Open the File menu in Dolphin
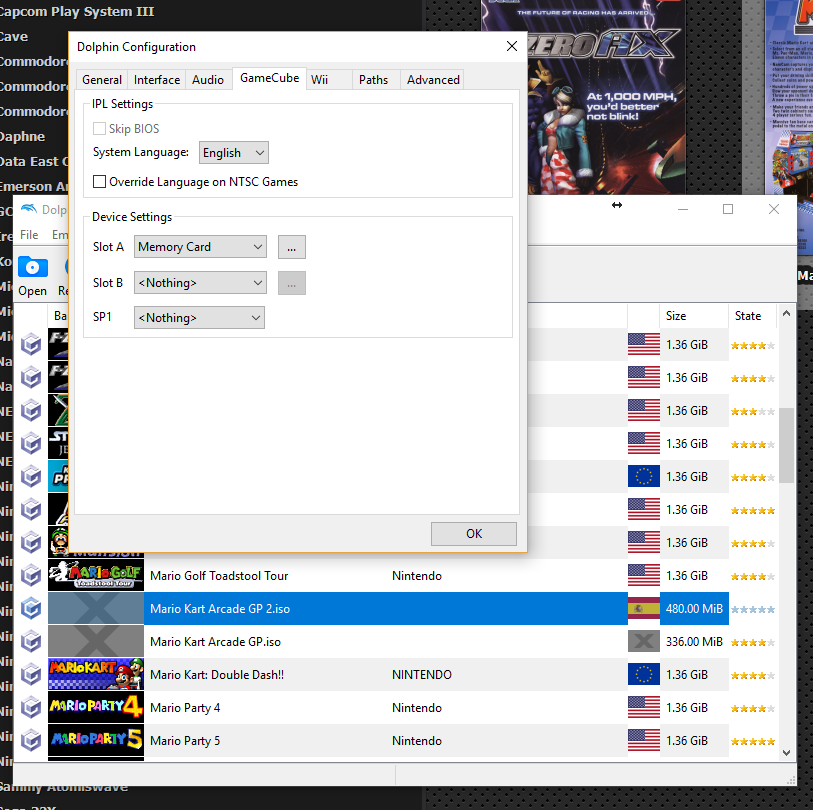The width and height of the screenshot is (813, 810). coord(29,235)
